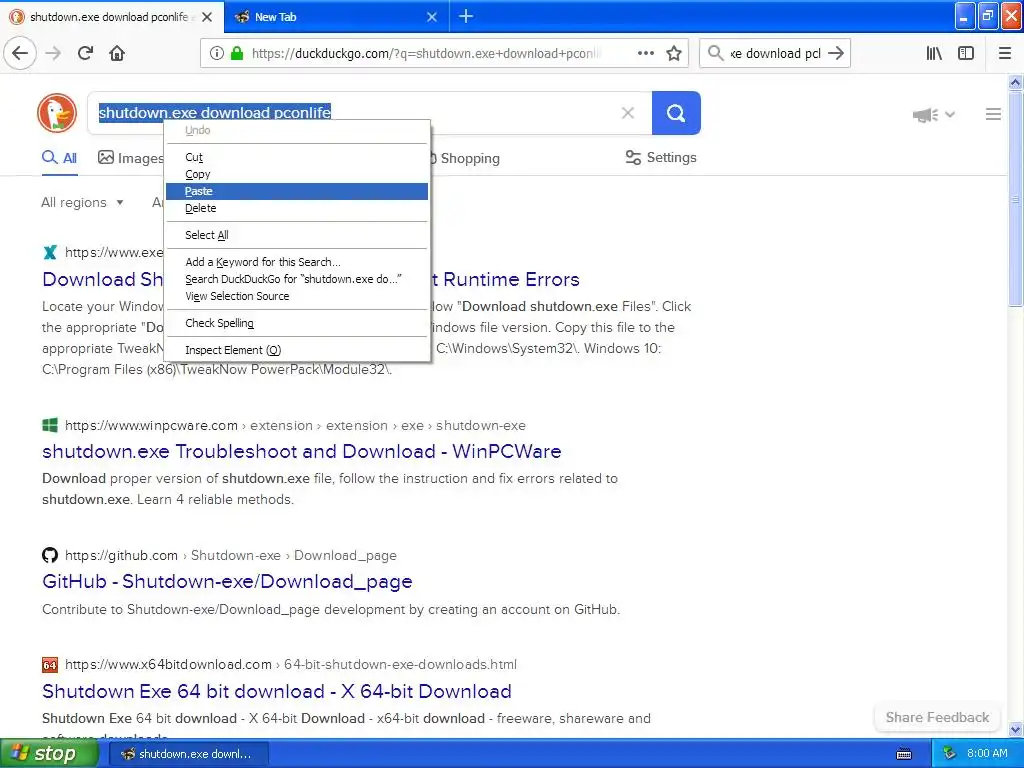1024x768 pixels.
Task: Open the megaphone announcements dropdown
Action: pyautogui.click(x=934, y=115)
